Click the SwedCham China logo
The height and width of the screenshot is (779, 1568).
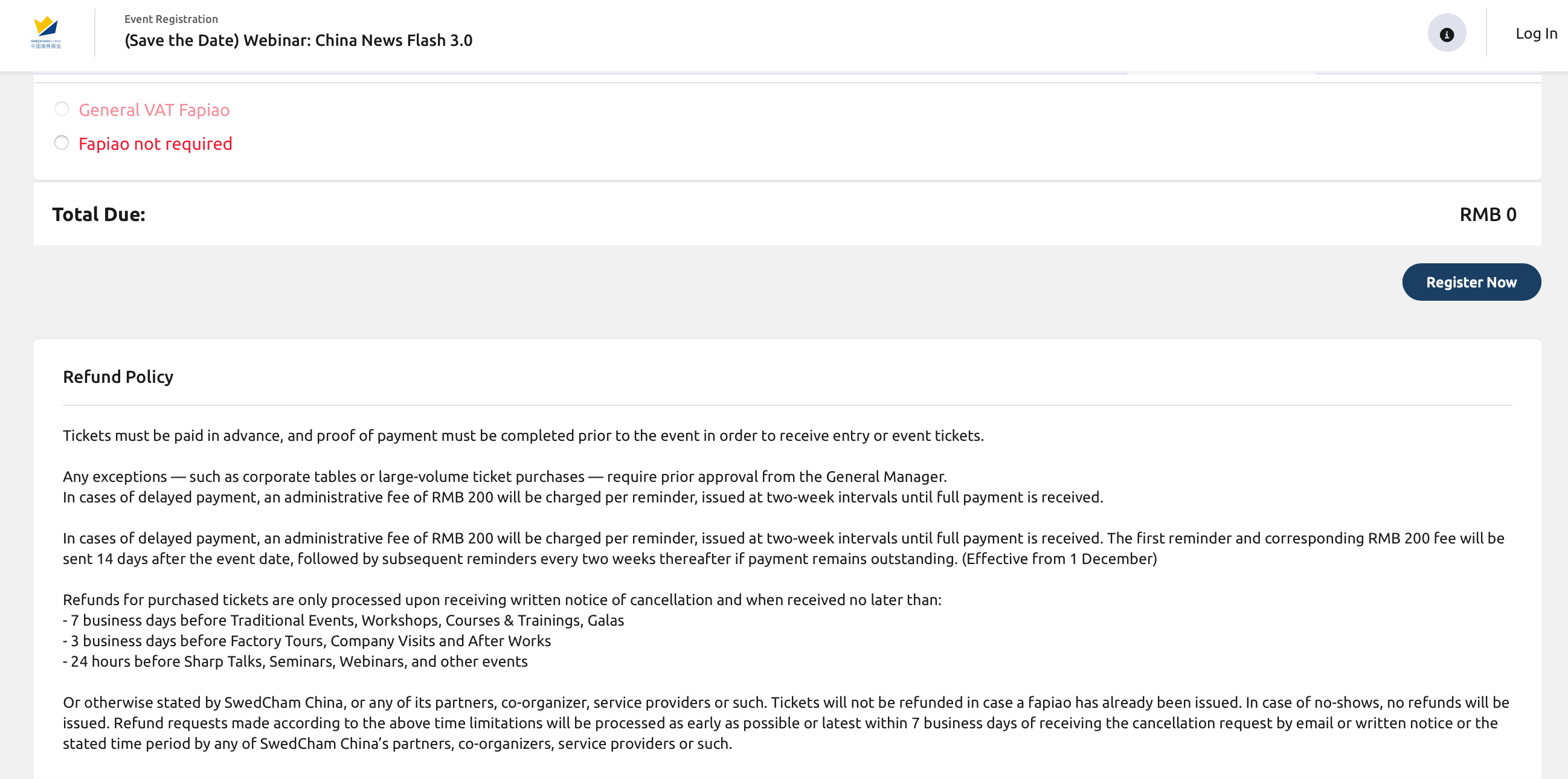(x=46, y=33)
